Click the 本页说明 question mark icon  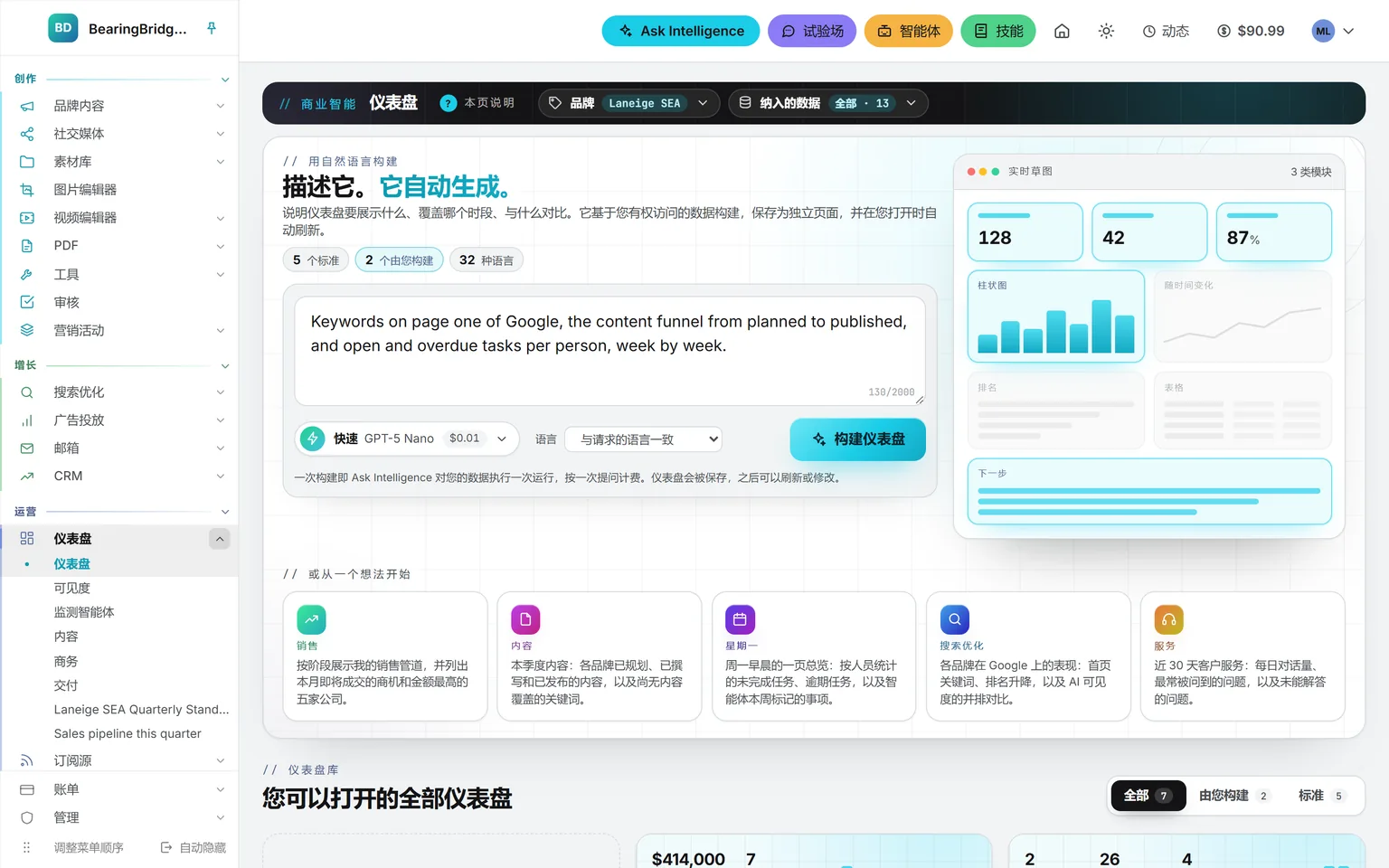448,103
